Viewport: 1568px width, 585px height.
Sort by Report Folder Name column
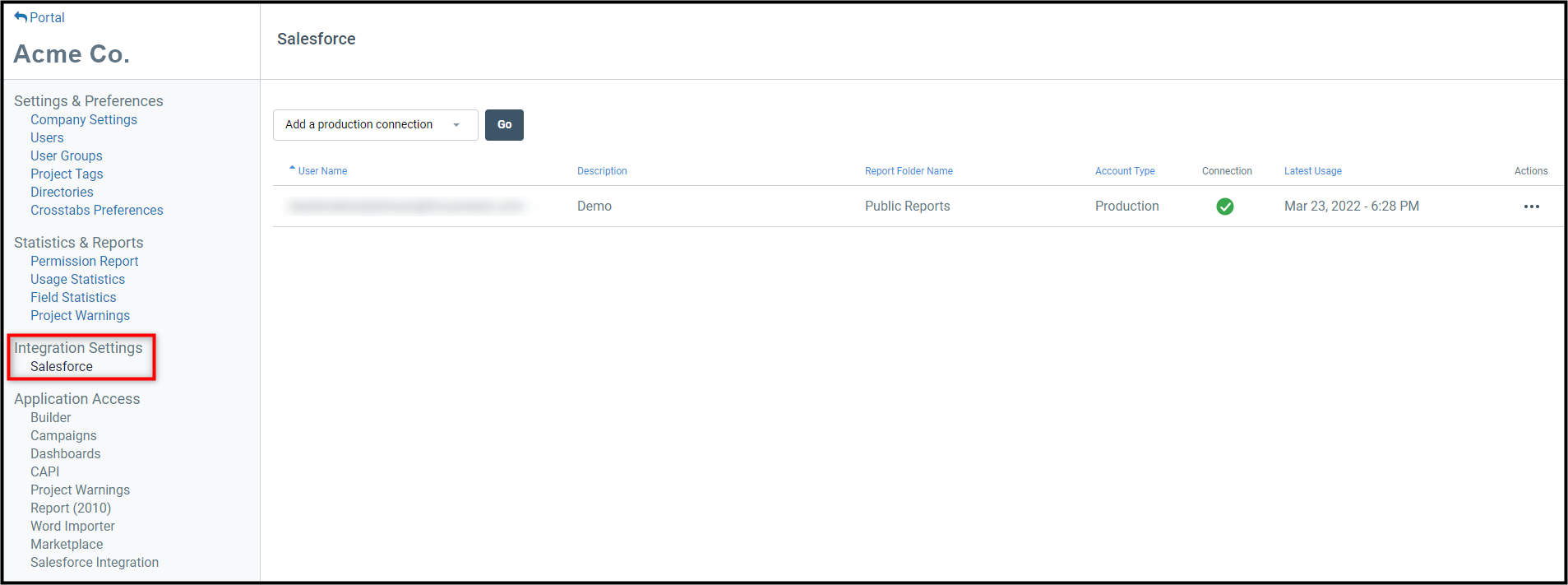[909, 171]
